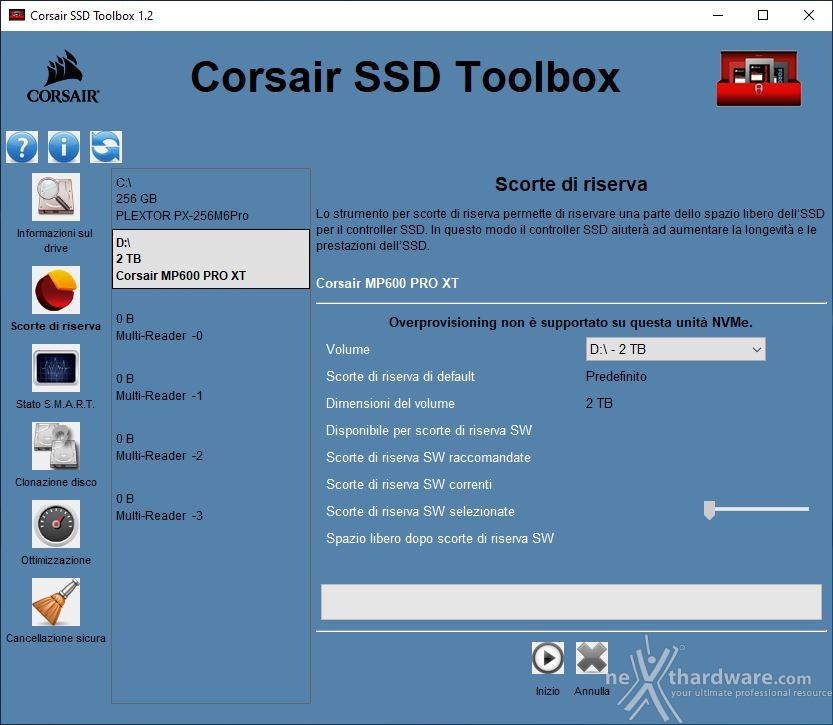Click 'Scorte di riserva SW correnti' label
Viewport: 833px width, 725px height.
[x=409, y=485]
